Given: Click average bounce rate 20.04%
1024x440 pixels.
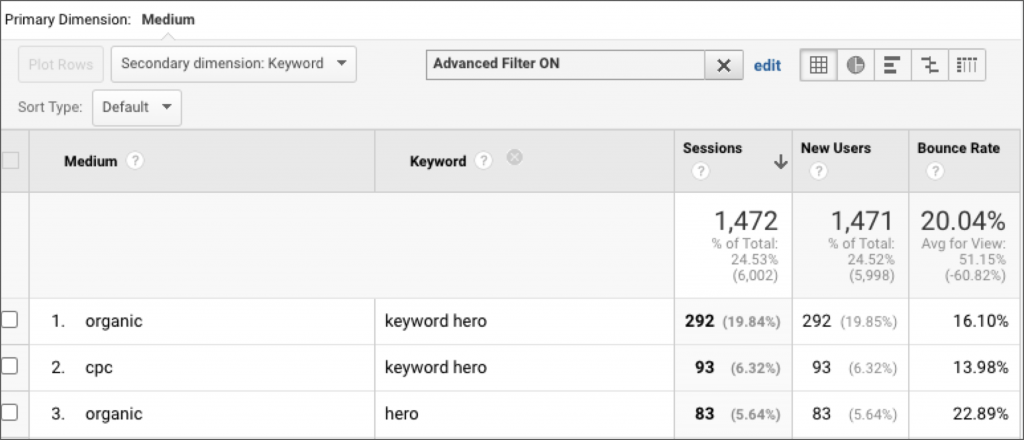Looking at the screenshot, I should point(963,221).
